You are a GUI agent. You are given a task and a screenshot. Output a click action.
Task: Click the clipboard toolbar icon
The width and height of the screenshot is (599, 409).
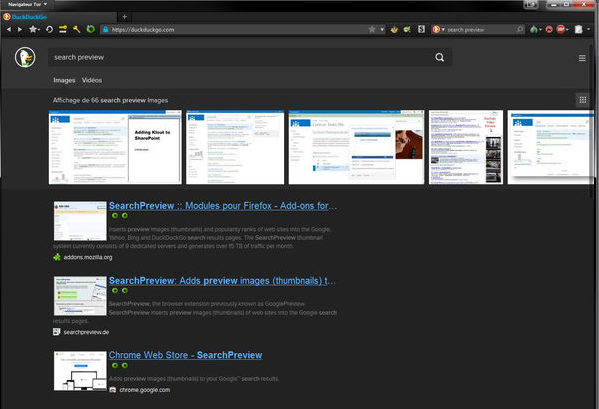(x=579, y=29)
